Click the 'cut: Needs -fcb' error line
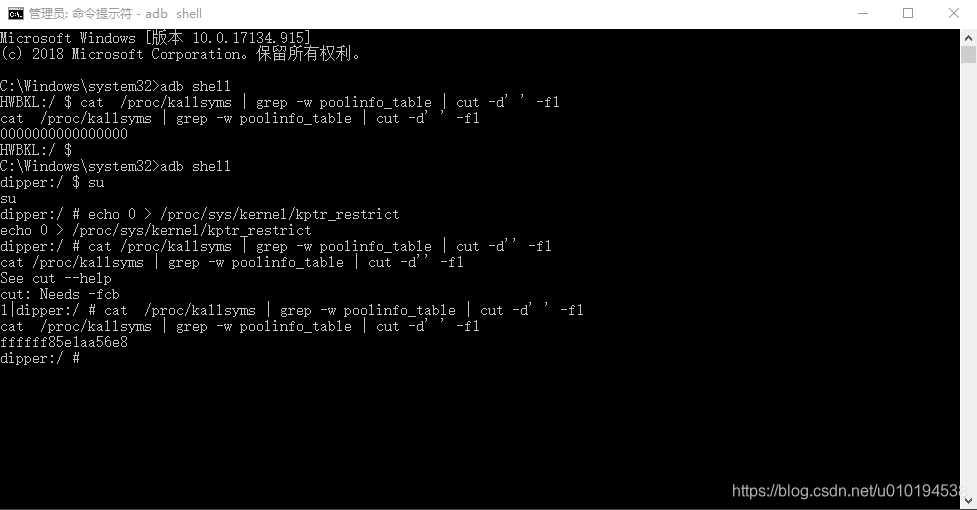The image size is (977, 510). (59, 295)
